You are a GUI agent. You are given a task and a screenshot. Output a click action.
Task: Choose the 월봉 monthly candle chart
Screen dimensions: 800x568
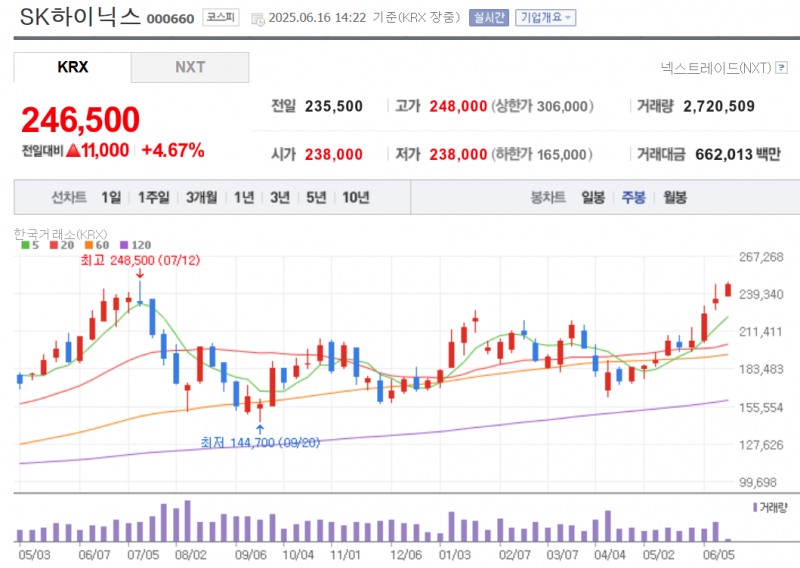[x=674, y=197]
